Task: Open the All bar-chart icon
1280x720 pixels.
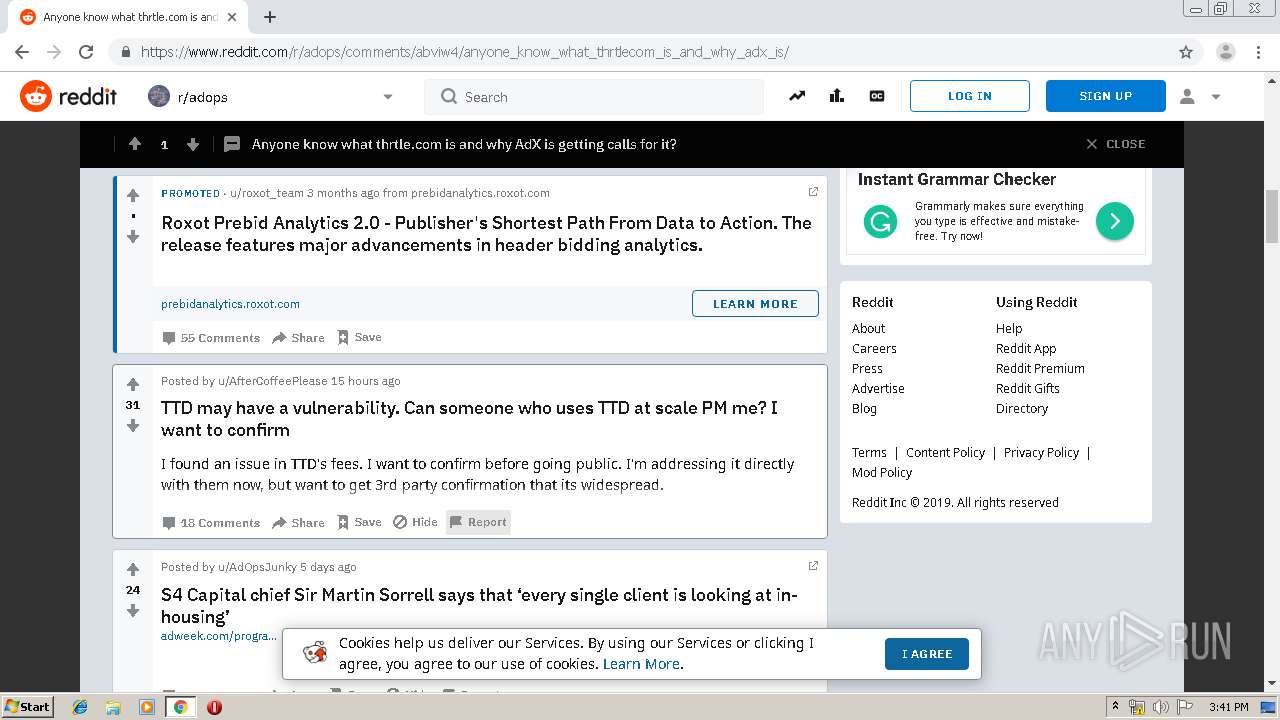Action: (x=837, y=96)
